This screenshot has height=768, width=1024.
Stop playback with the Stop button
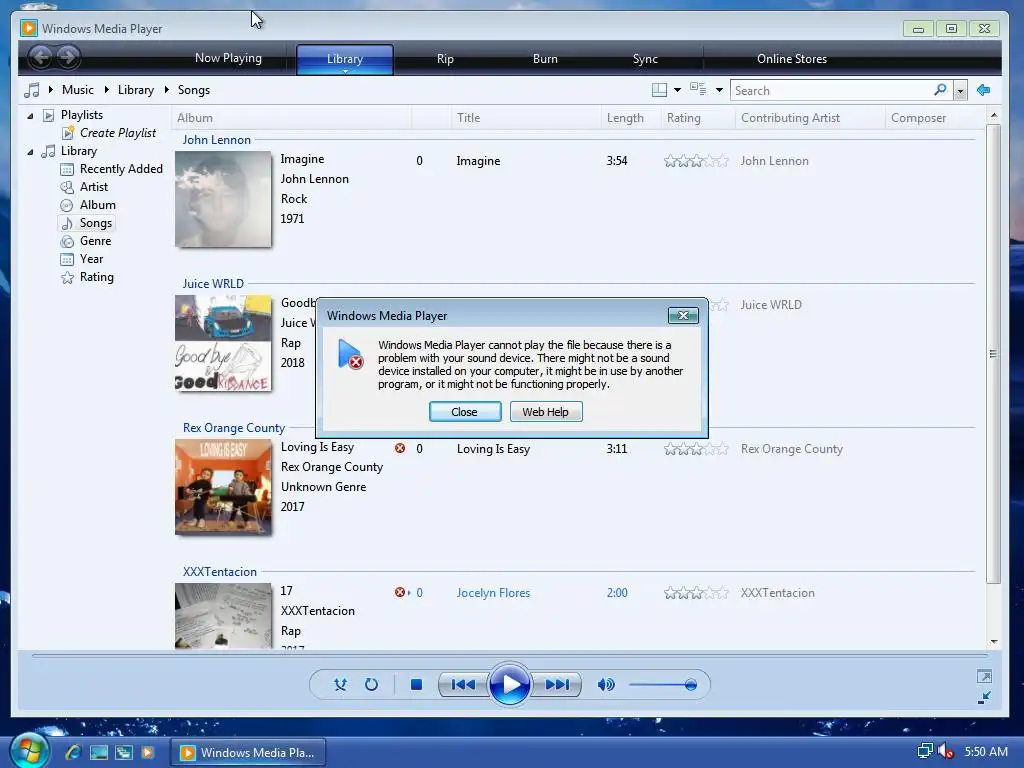pos(416,684)
